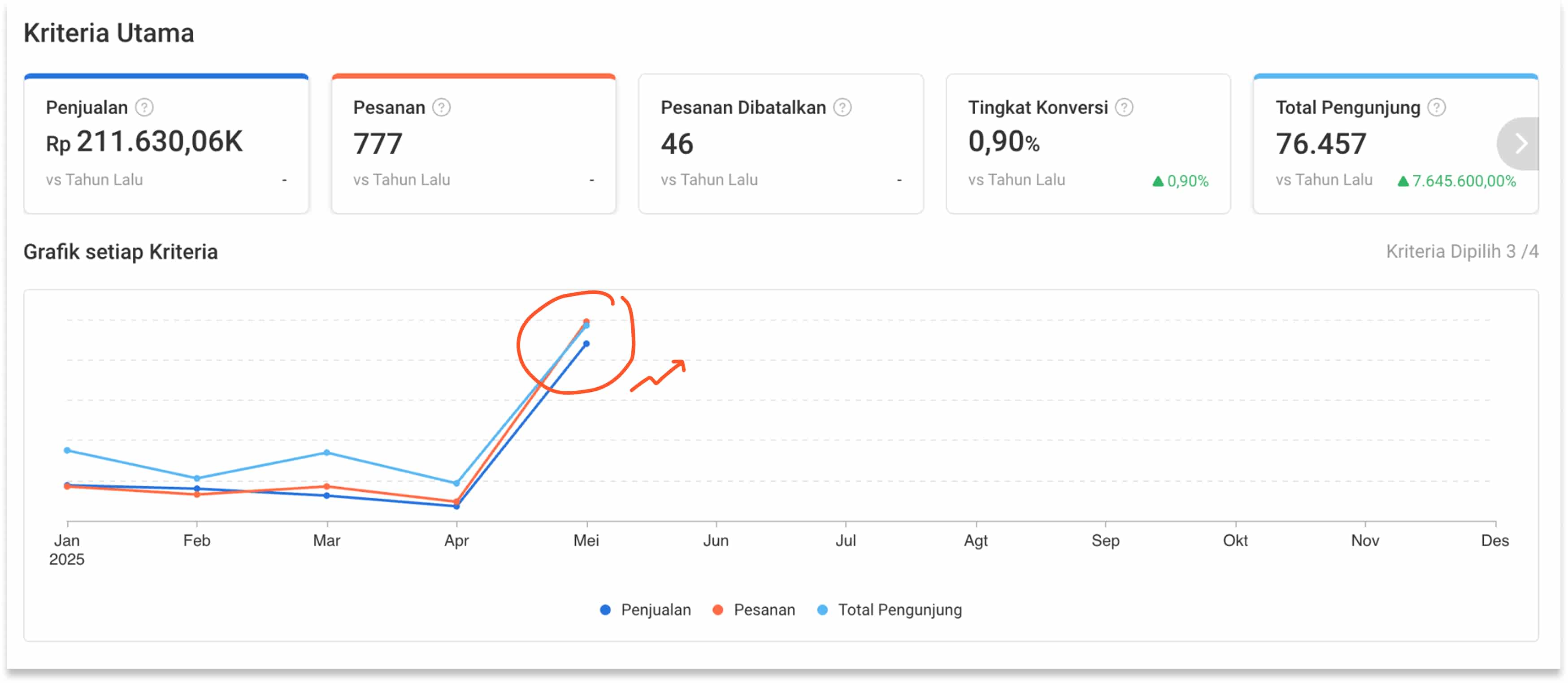1568x683 pixels.
Task: Click the Total Pengunjung legend color dot
Action: [822, 610]
